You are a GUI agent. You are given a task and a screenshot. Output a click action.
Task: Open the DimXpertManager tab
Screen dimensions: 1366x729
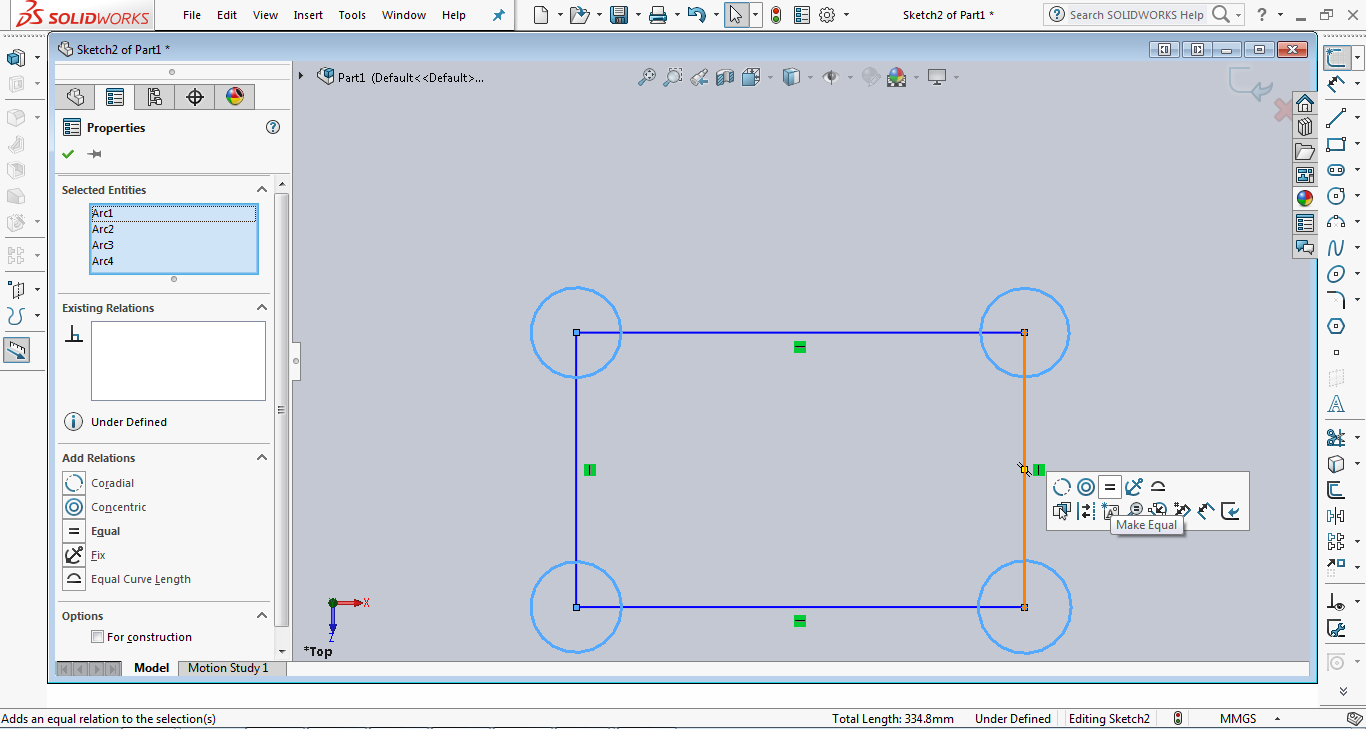[x=195, y=97]
